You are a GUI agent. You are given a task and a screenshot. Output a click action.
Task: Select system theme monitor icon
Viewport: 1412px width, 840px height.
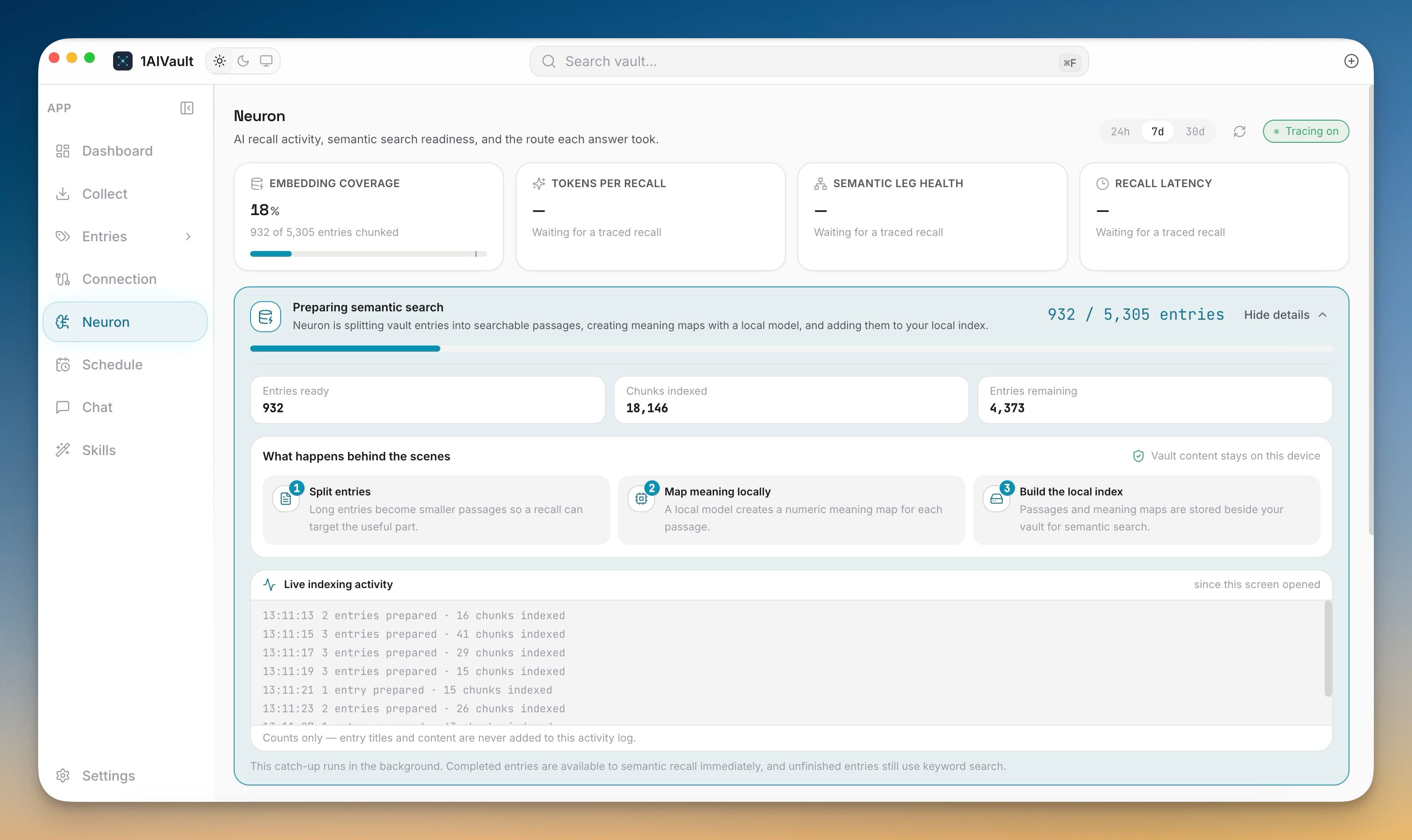[266, 61]
